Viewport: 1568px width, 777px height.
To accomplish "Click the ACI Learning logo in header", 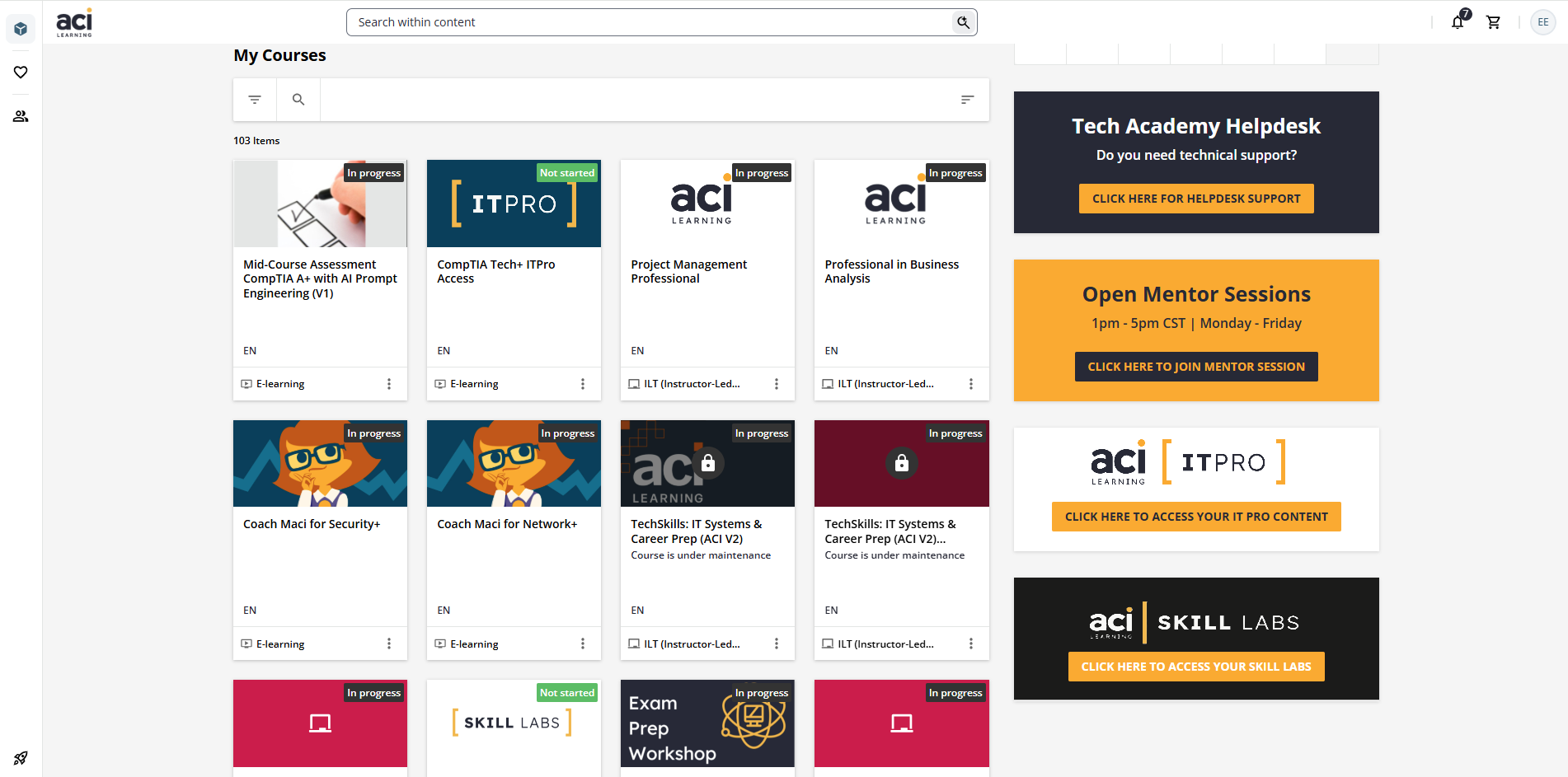I will 74,22.
